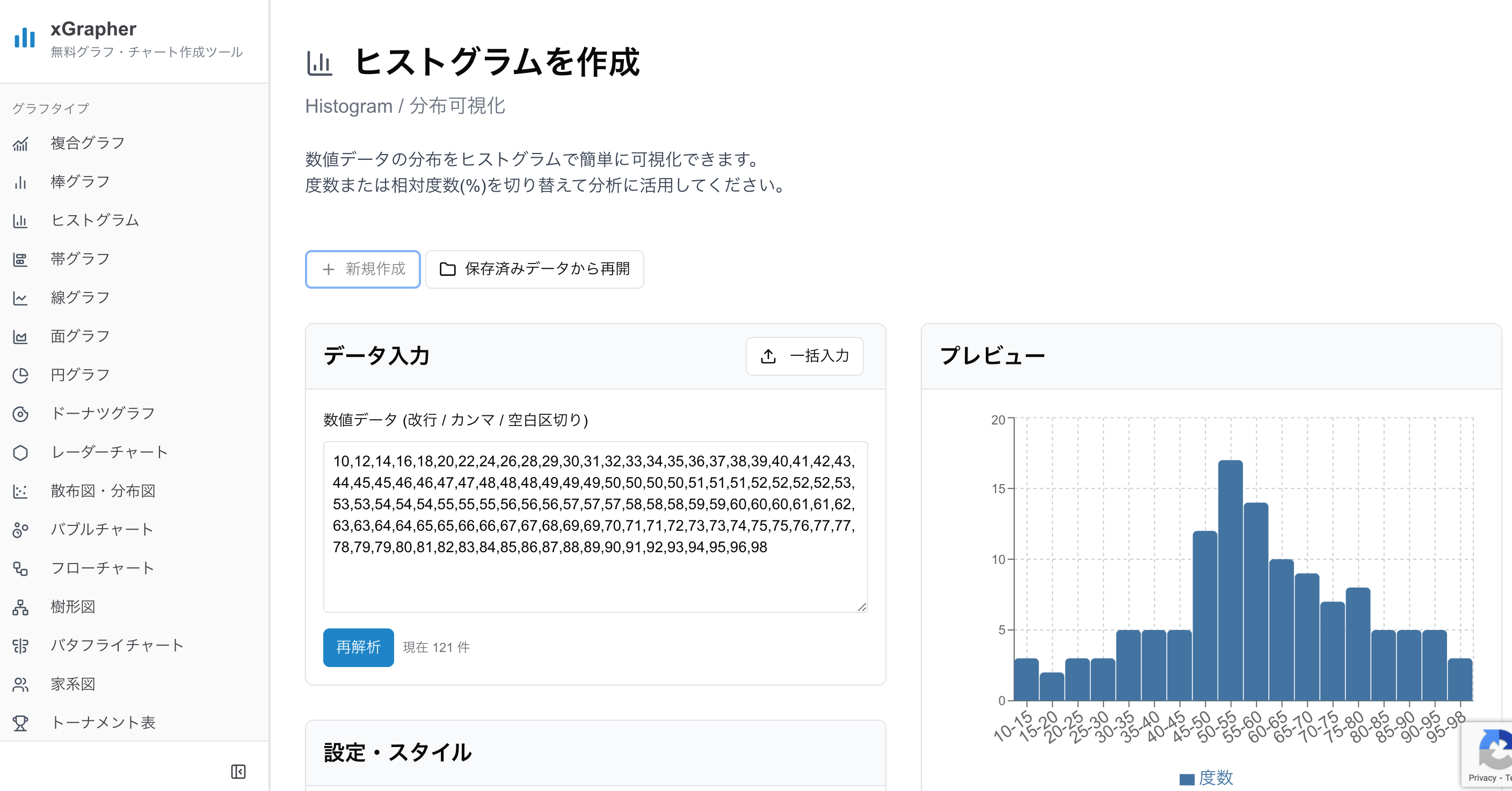Select the 円グラフ icon in the sidebar
1512x791 pixels.
pyautogui.click(x=21, y=375)
